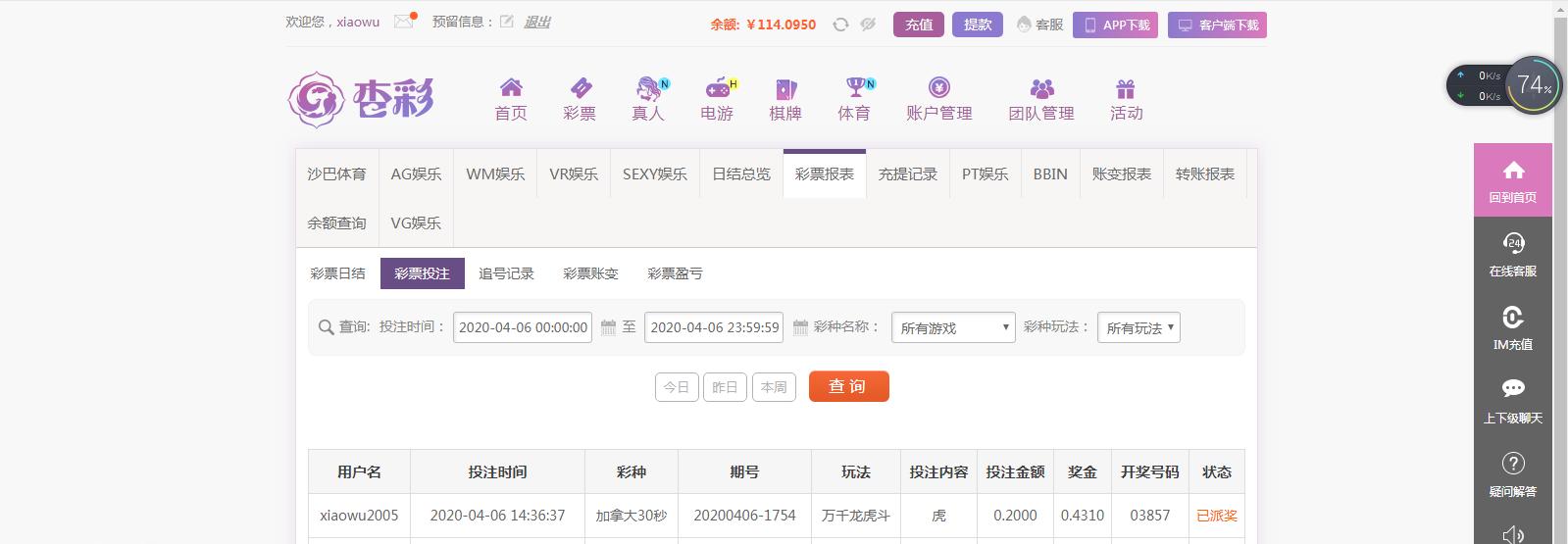Viewport: 1568px width, 544px height.
Task: Toggle balance visibility eye icon
Action: coord(868,25)
